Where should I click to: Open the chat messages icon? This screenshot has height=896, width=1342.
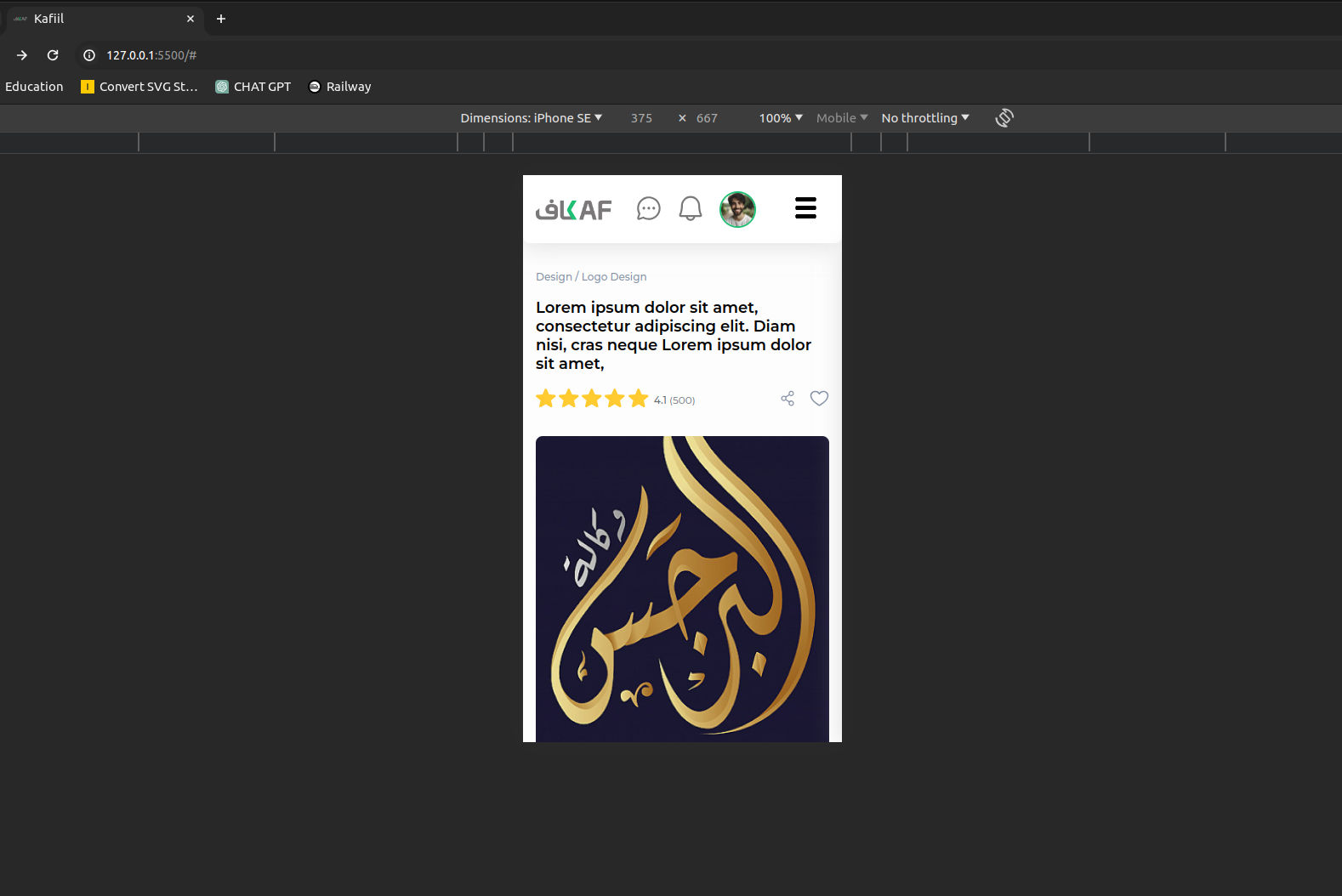click(648, 208)
